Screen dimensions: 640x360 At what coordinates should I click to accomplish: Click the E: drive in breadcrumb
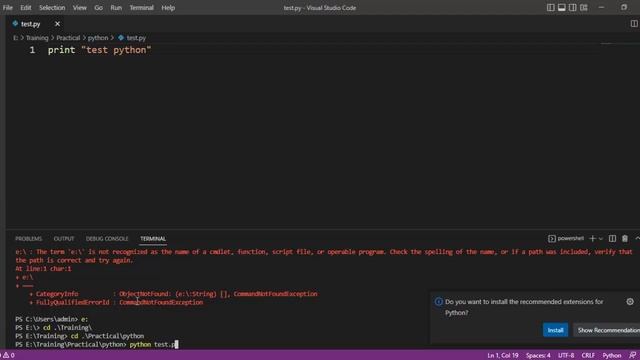pyautogui.click(x=16, y=38)
